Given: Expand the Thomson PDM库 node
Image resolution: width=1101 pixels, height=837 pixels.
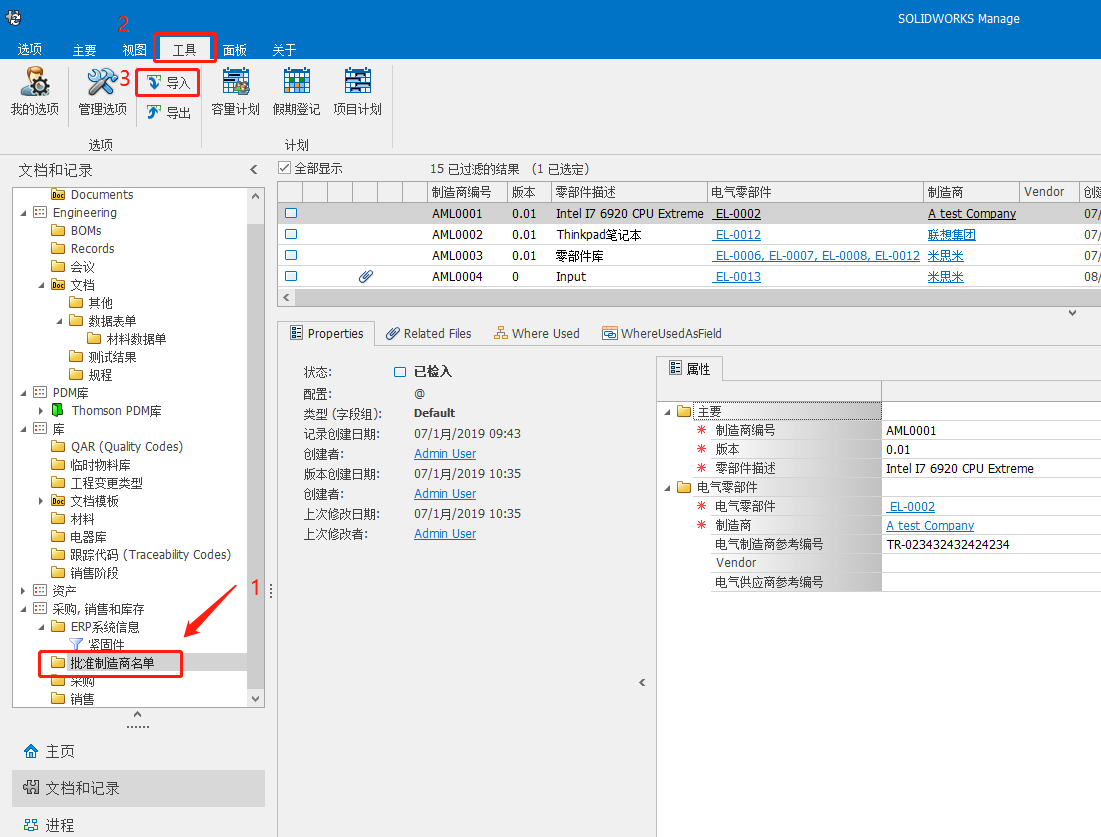Looking at the screenshot, I should (x=41, y=411).
